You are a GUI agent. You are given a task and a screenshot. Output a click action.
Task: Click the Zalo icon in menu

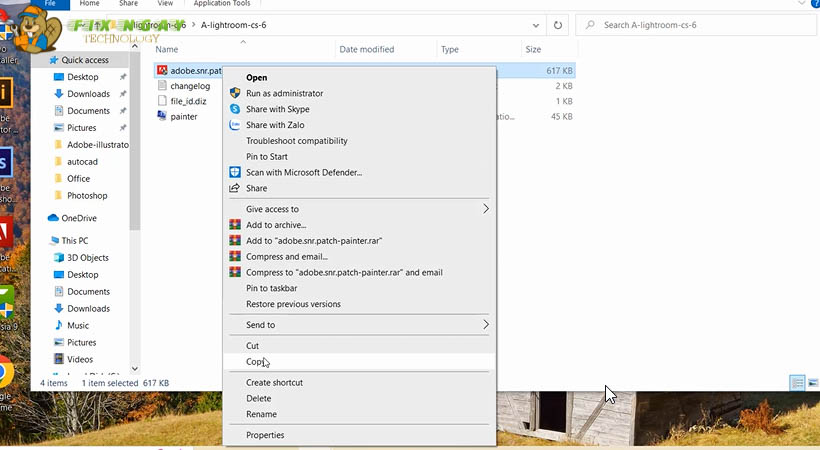click(x=235, y=125)
